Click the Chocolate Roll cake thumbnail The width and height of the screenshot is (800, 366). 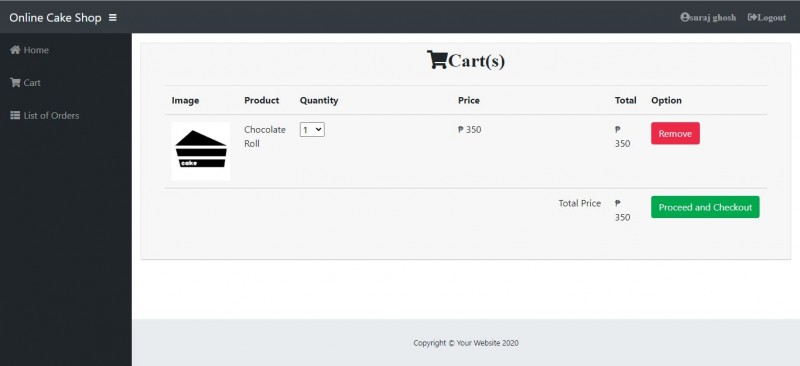click(x=201, y=151)
